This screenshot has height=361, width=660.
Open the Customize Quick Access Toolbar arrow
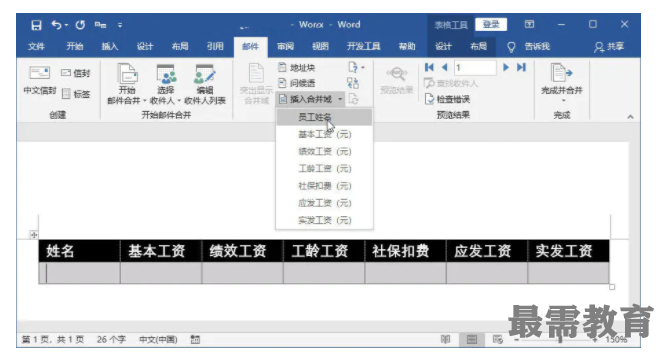coord(120,25)
